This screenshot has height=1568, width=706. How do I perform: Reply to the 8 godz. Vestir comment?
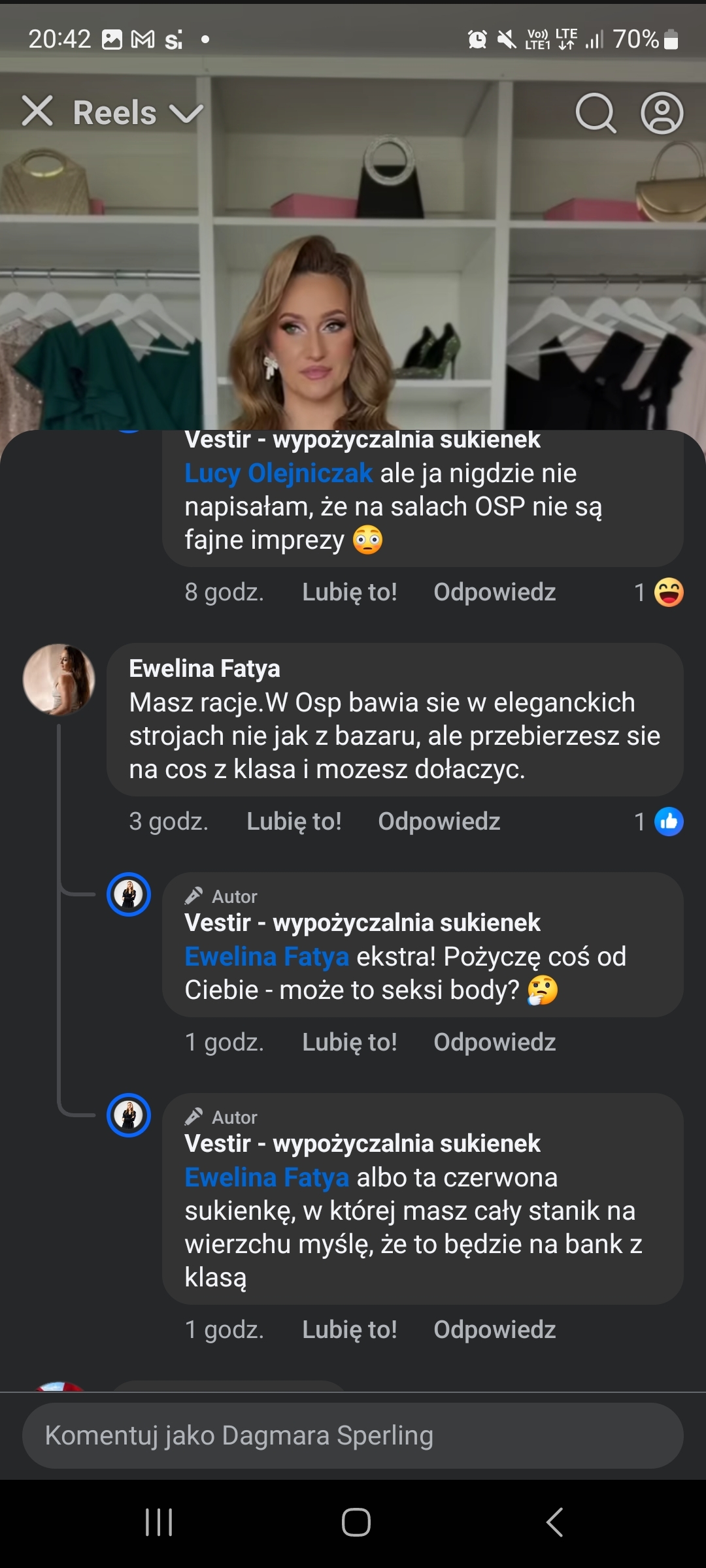tap(494, 592)
